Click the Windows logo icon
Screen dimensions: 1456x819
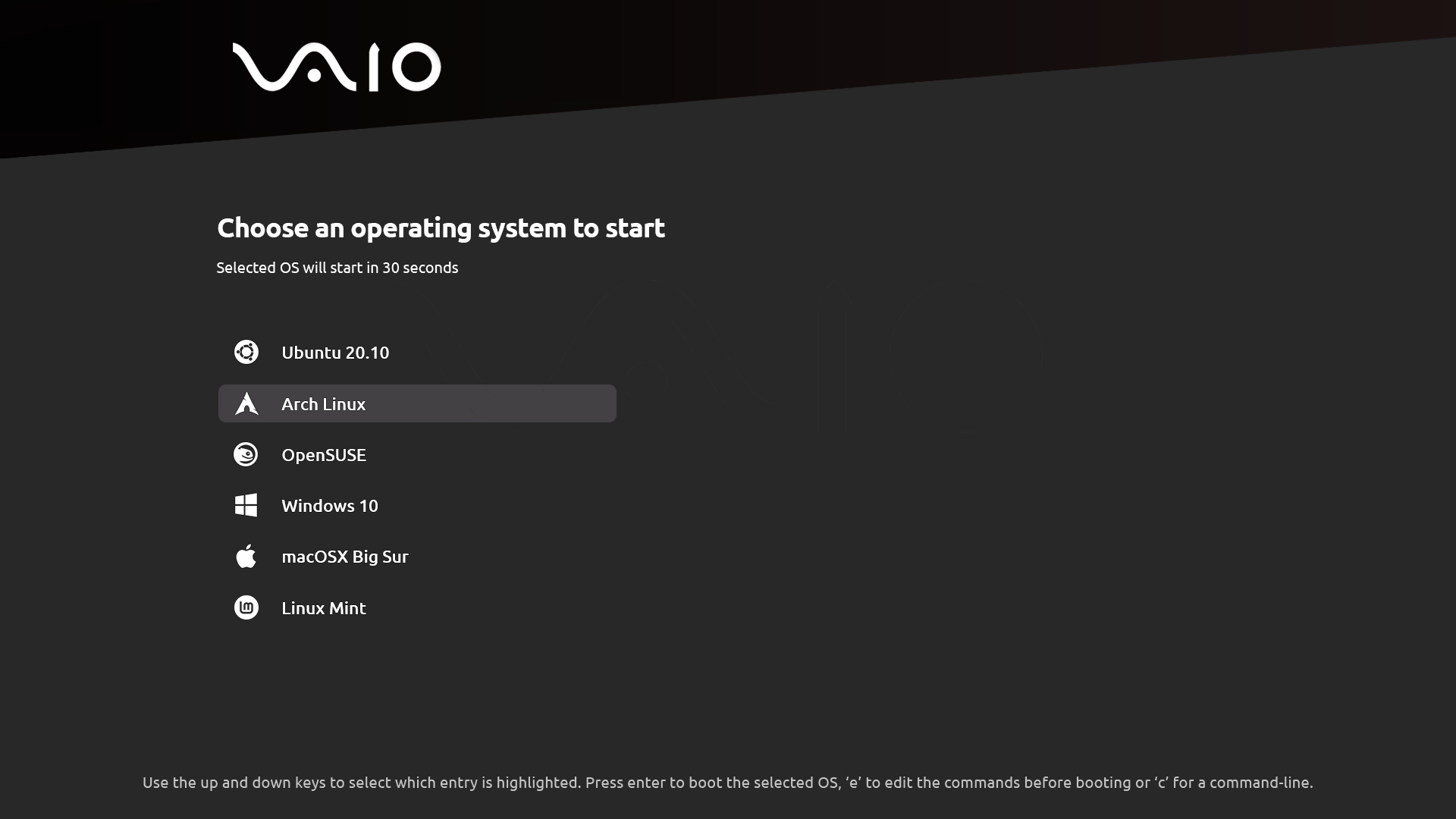point(246,505)
